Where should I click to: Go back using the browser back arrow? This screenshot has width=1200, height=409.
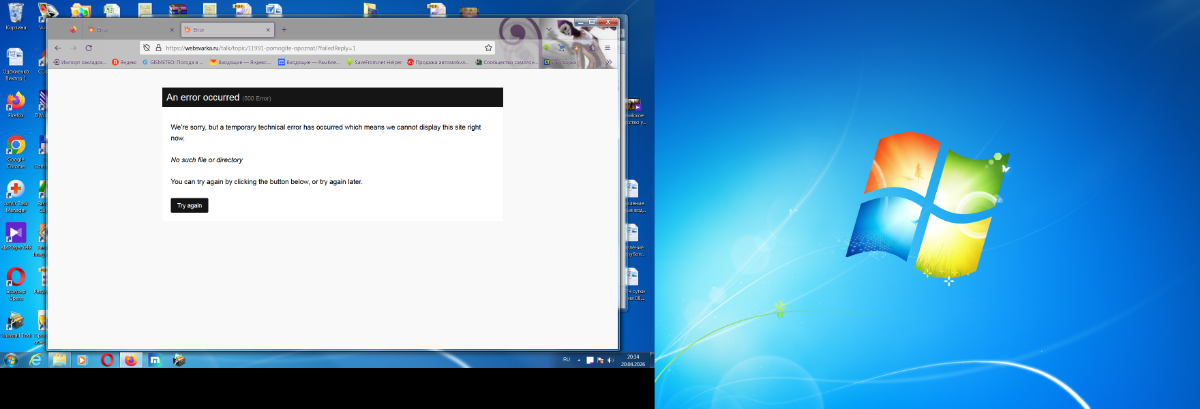(57, 47)
